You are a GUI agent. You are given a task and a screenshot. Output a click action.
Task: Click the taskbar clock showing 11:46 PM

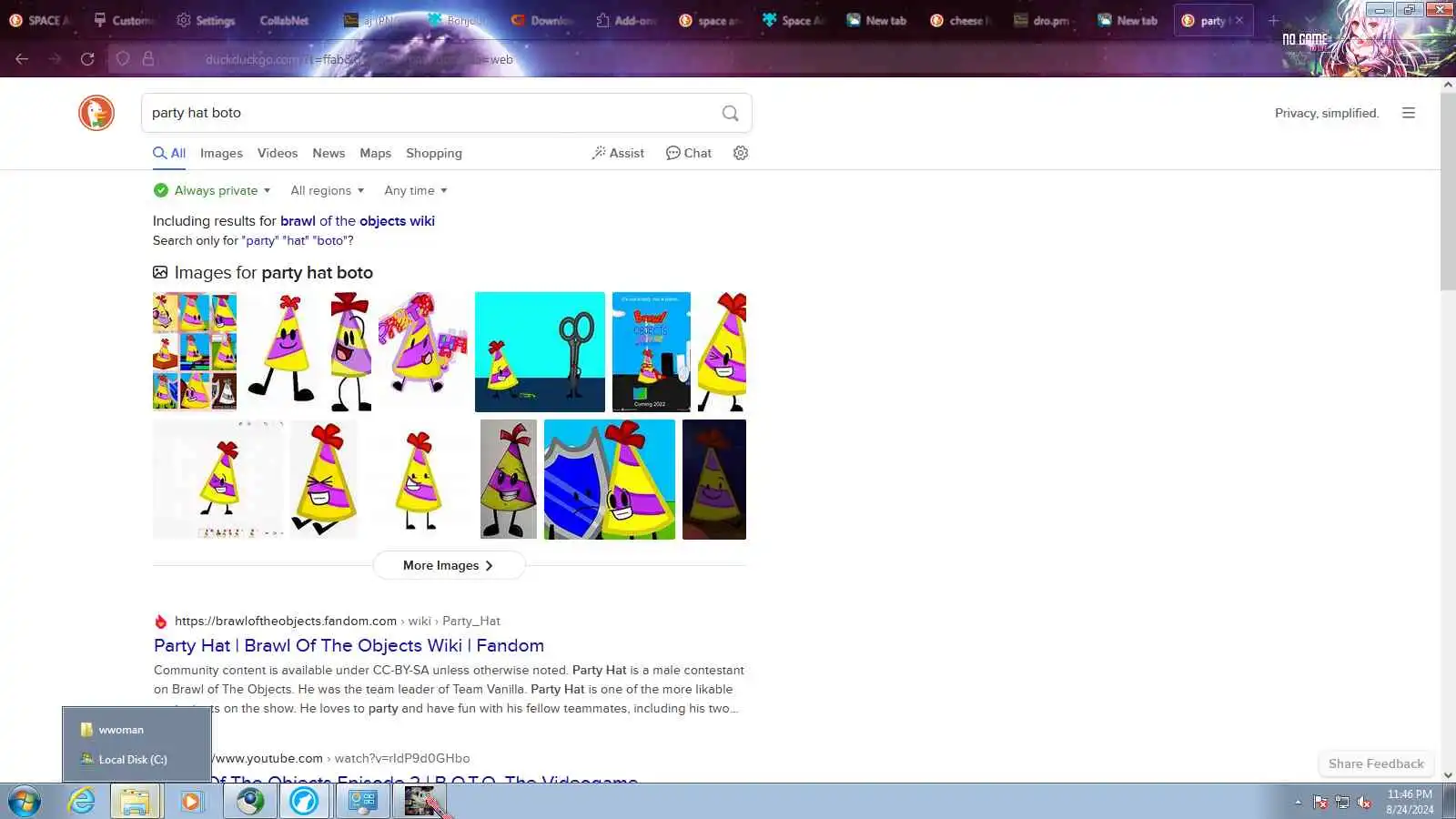1410,802
